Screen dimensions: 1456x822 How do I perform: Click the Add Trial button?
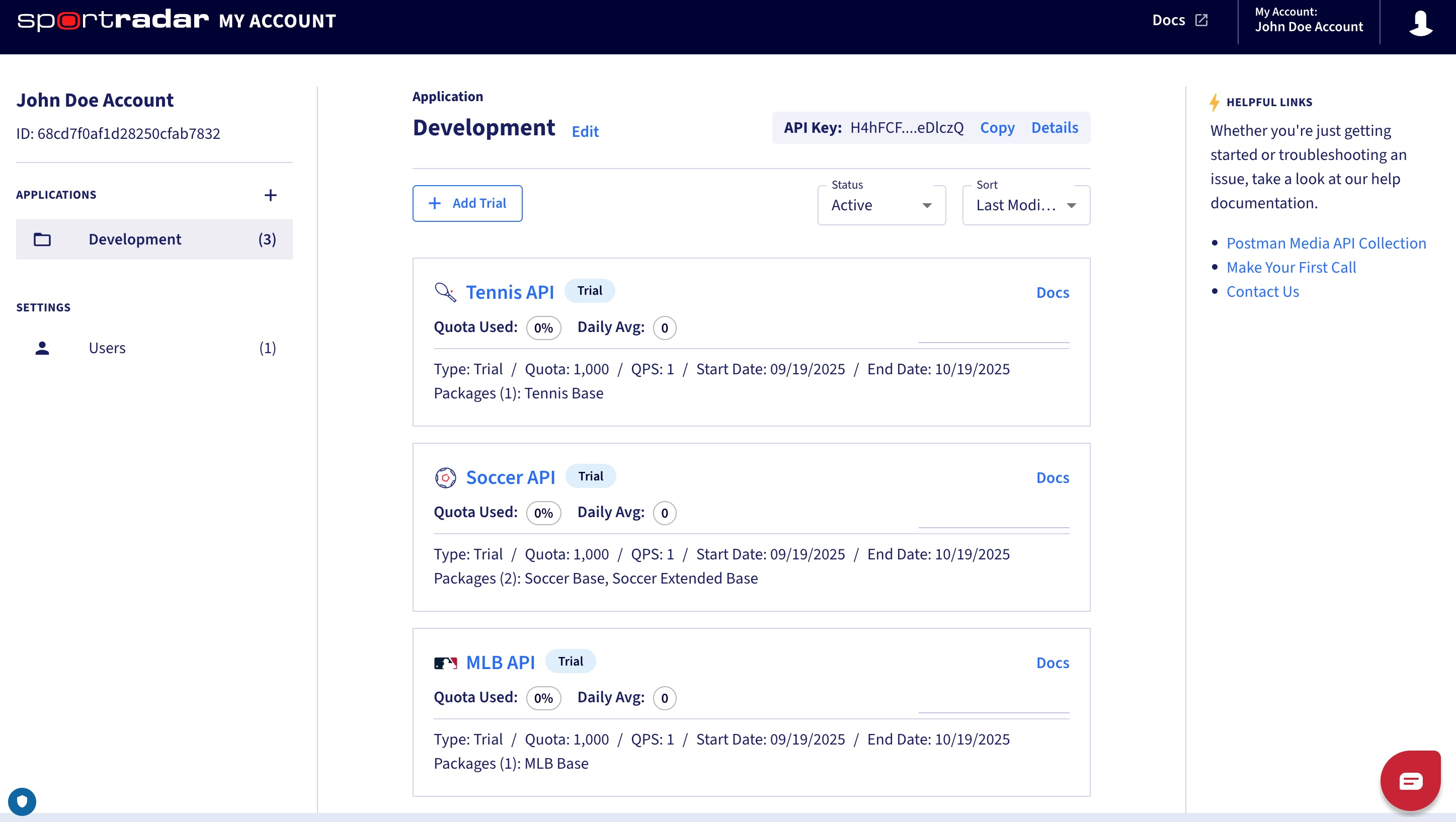[x=467, y=204]
